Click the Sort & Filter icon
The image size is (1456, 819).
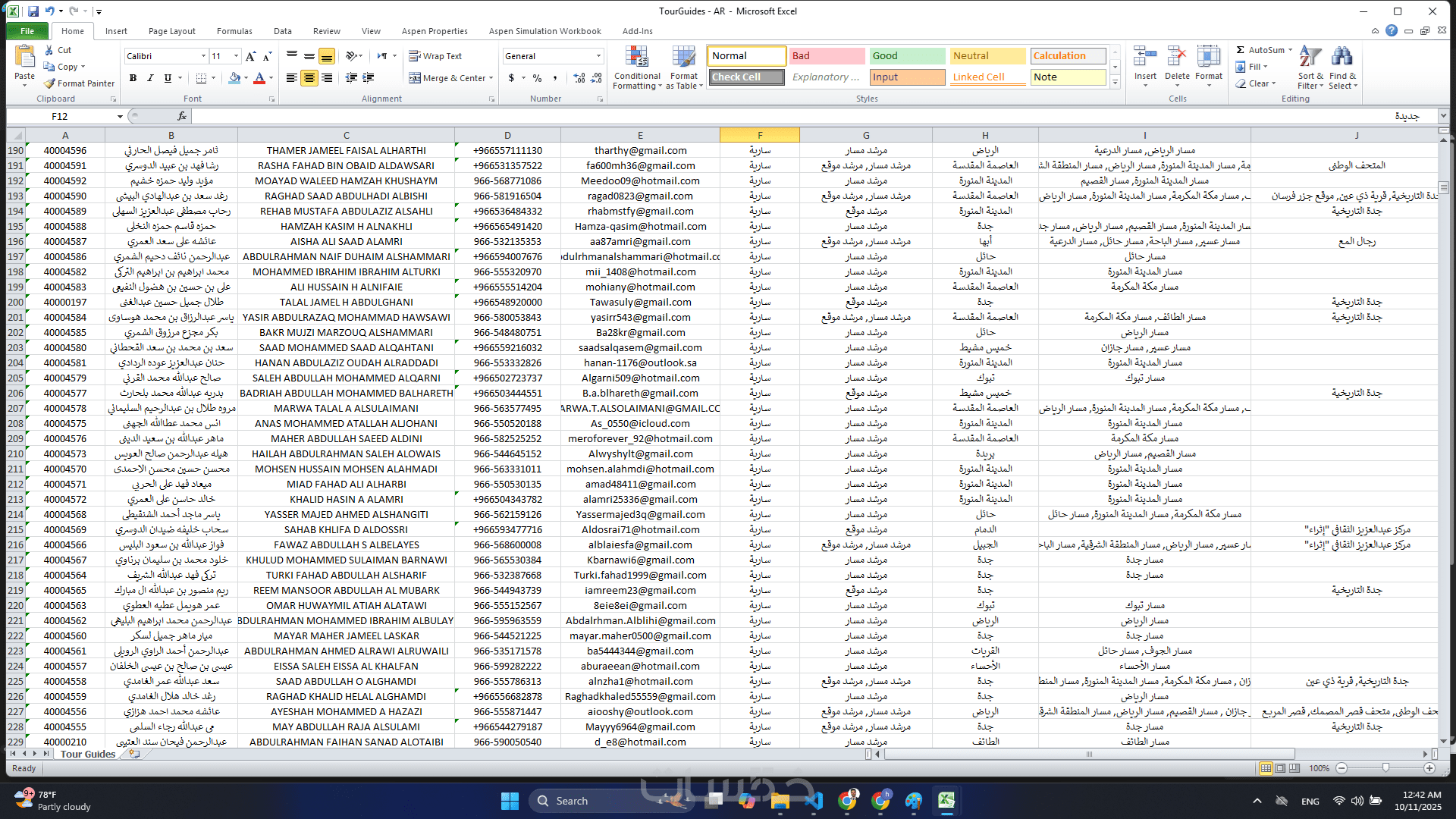click(x=1310, y=68)
